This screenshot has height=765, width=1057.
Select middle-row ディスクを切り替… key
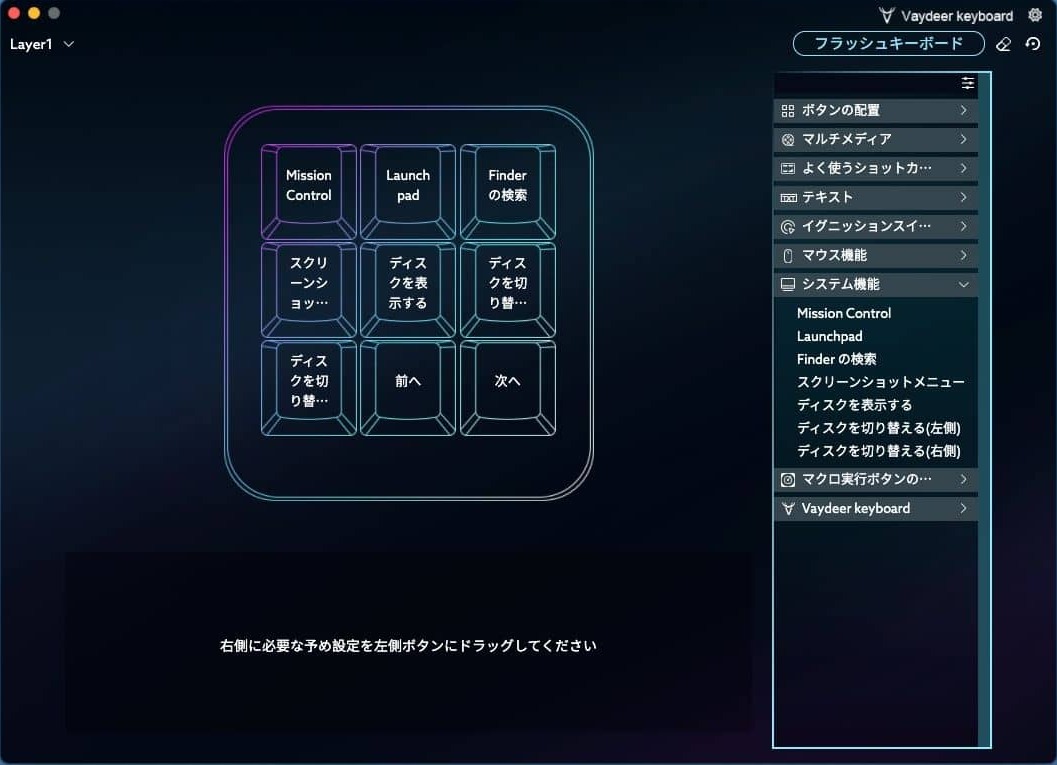coord(508,290)
